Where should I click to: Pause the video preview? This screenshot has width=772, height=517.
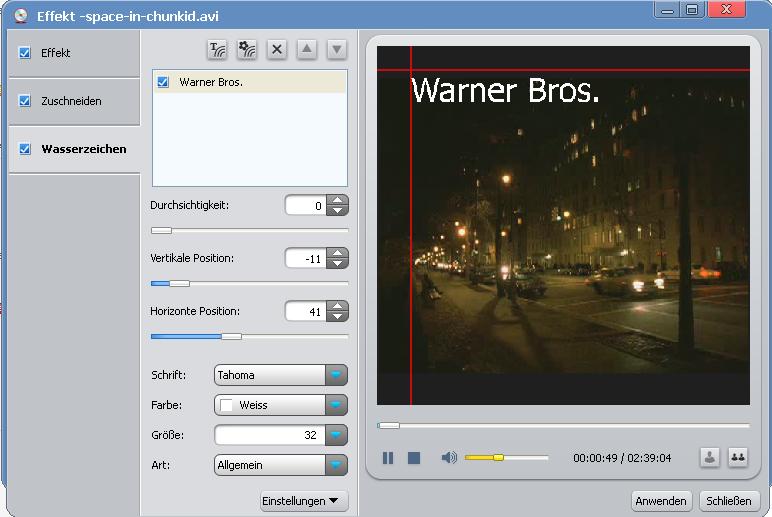click(388, 458)
